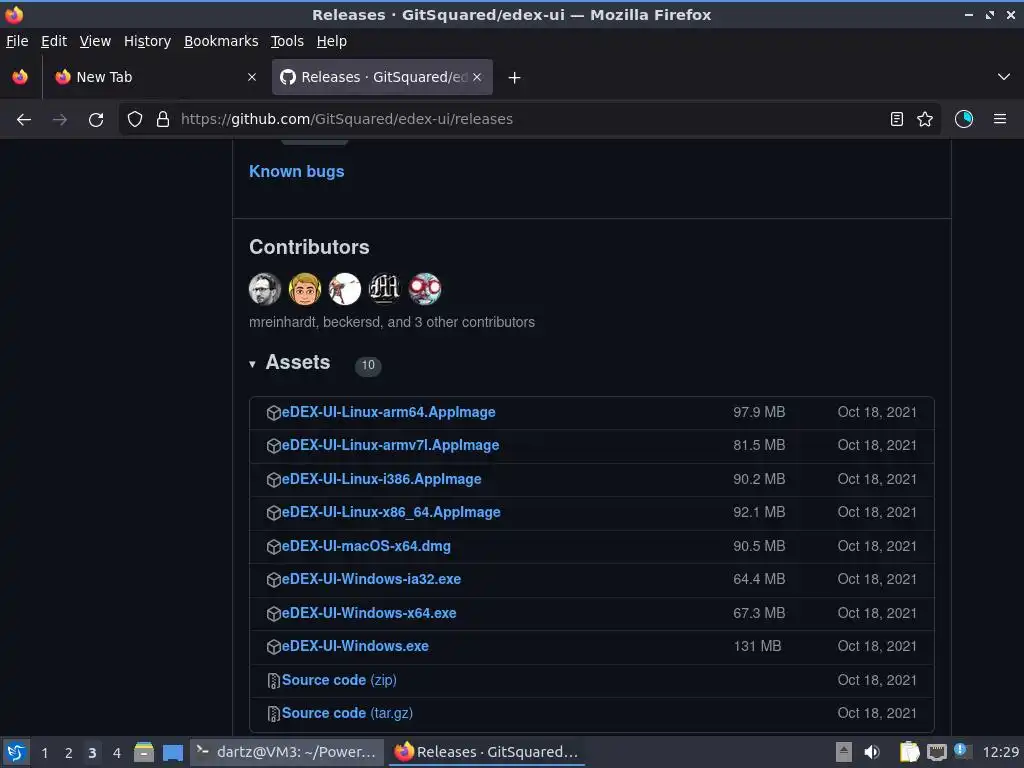Click package icon beside eDEX-UI-Windows.exe
The image size is (1024, 768).
pyautogui.click(x=274, y=647)
